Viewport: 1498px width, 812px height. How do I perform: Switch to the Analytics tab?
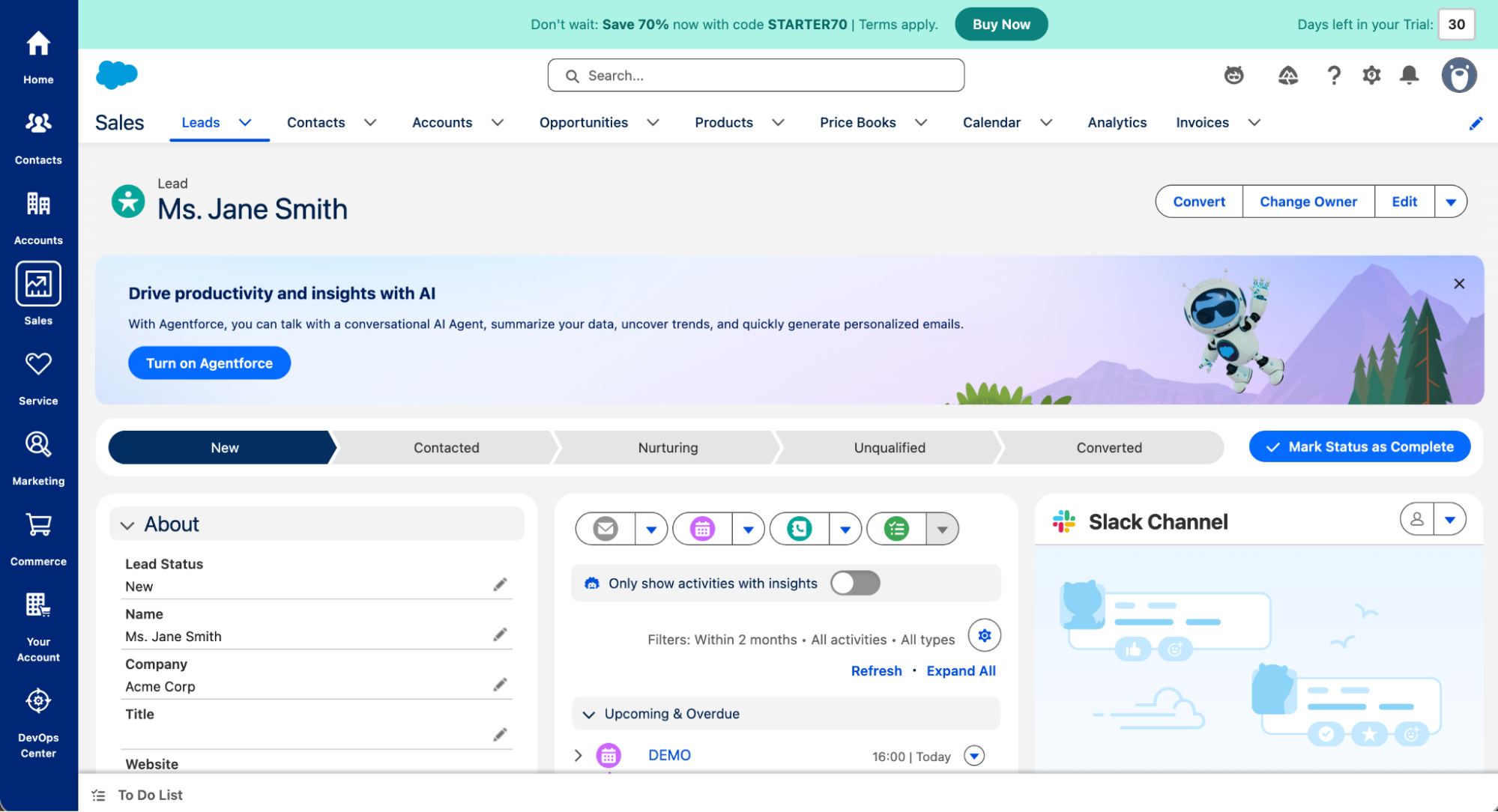click(1117, 123)
